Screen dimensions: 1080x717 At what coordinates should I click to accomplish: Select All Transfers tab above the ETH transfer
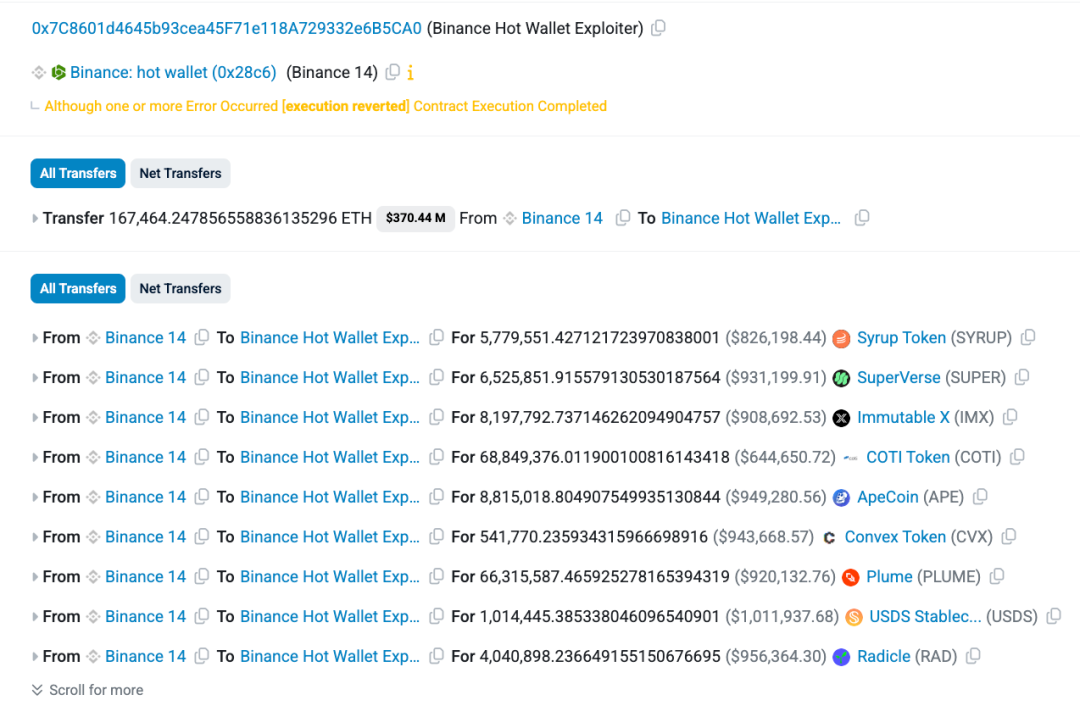78,174
